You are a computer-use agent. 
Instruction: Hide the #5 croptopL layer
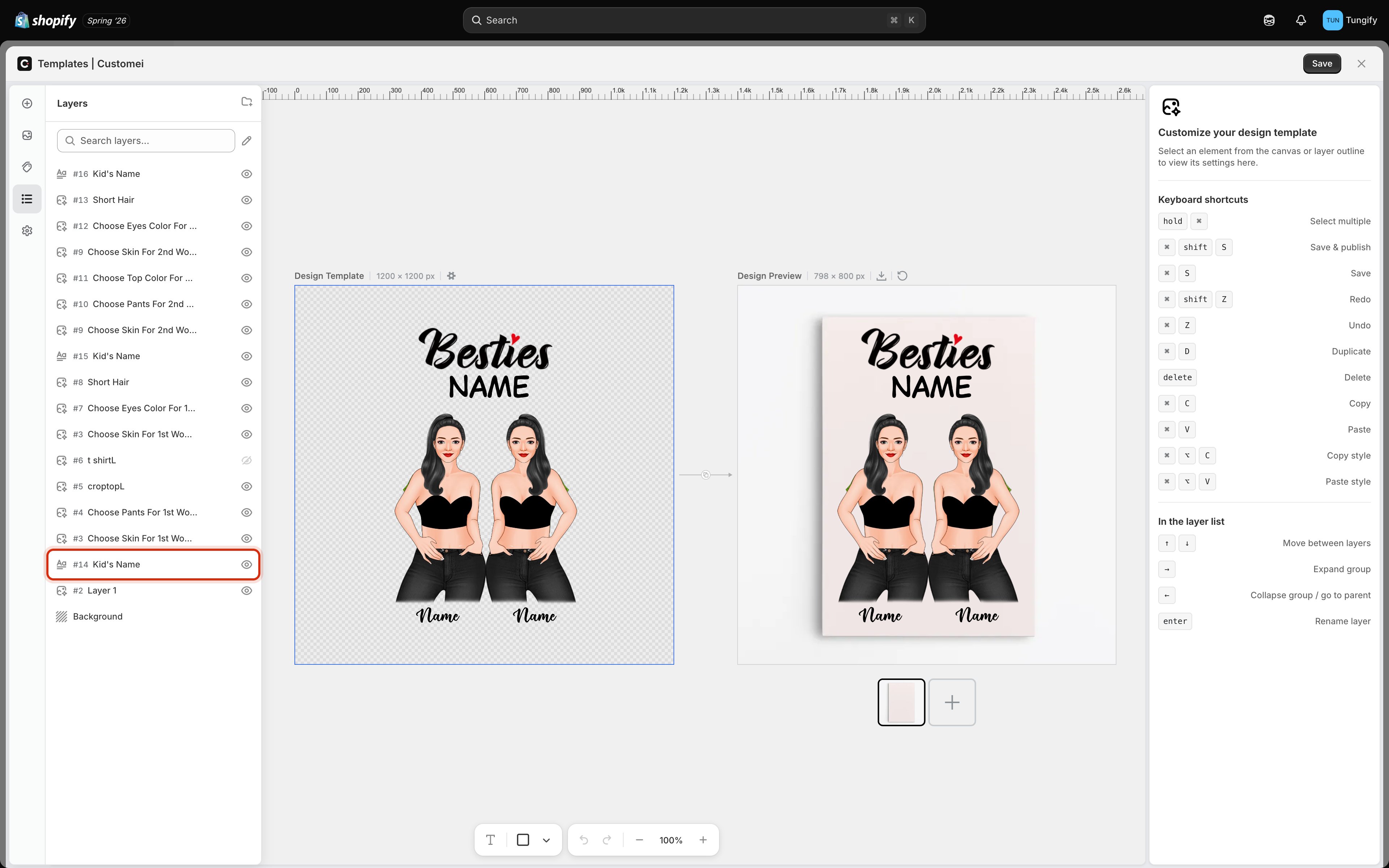(247, 486)
